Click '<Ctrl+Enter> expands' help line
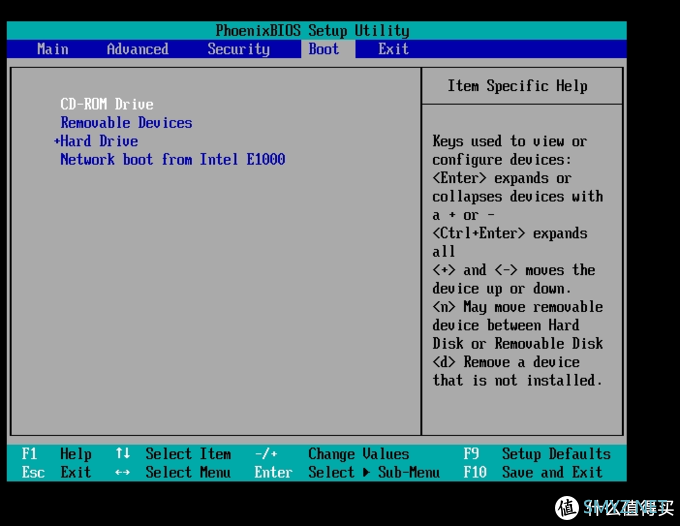The image size is (680, 526). [510, 233]
